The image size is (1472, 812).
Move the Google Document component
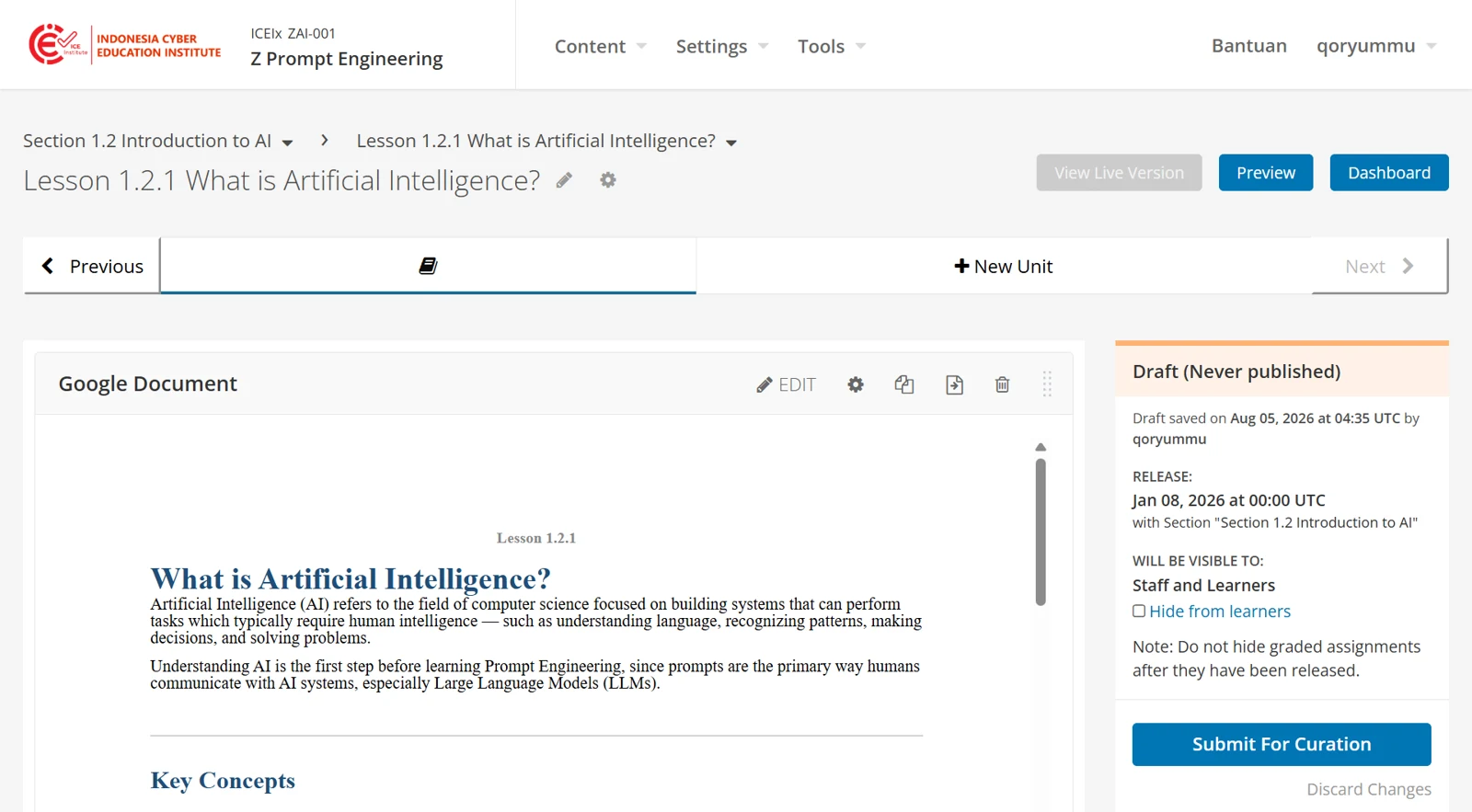click(954, 384)
